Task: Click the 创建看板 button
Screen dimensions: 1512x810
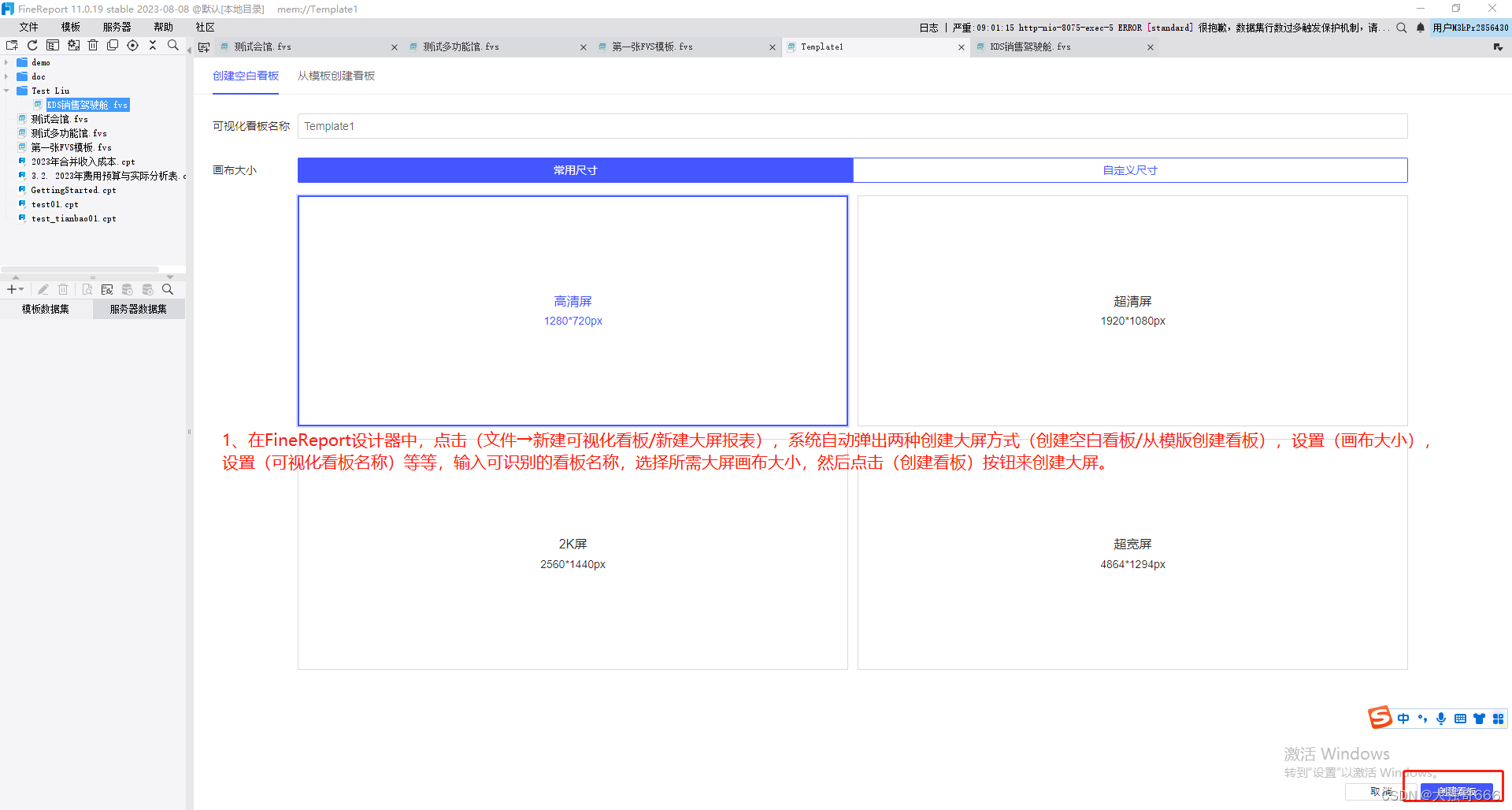Action: click(1456, 792)
